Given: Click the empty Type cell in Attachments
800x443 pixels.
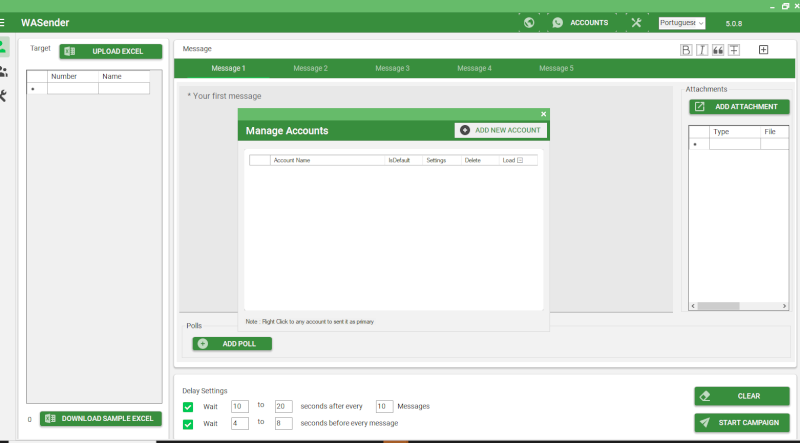Looking at the screenshot, I should pos(735,144).
